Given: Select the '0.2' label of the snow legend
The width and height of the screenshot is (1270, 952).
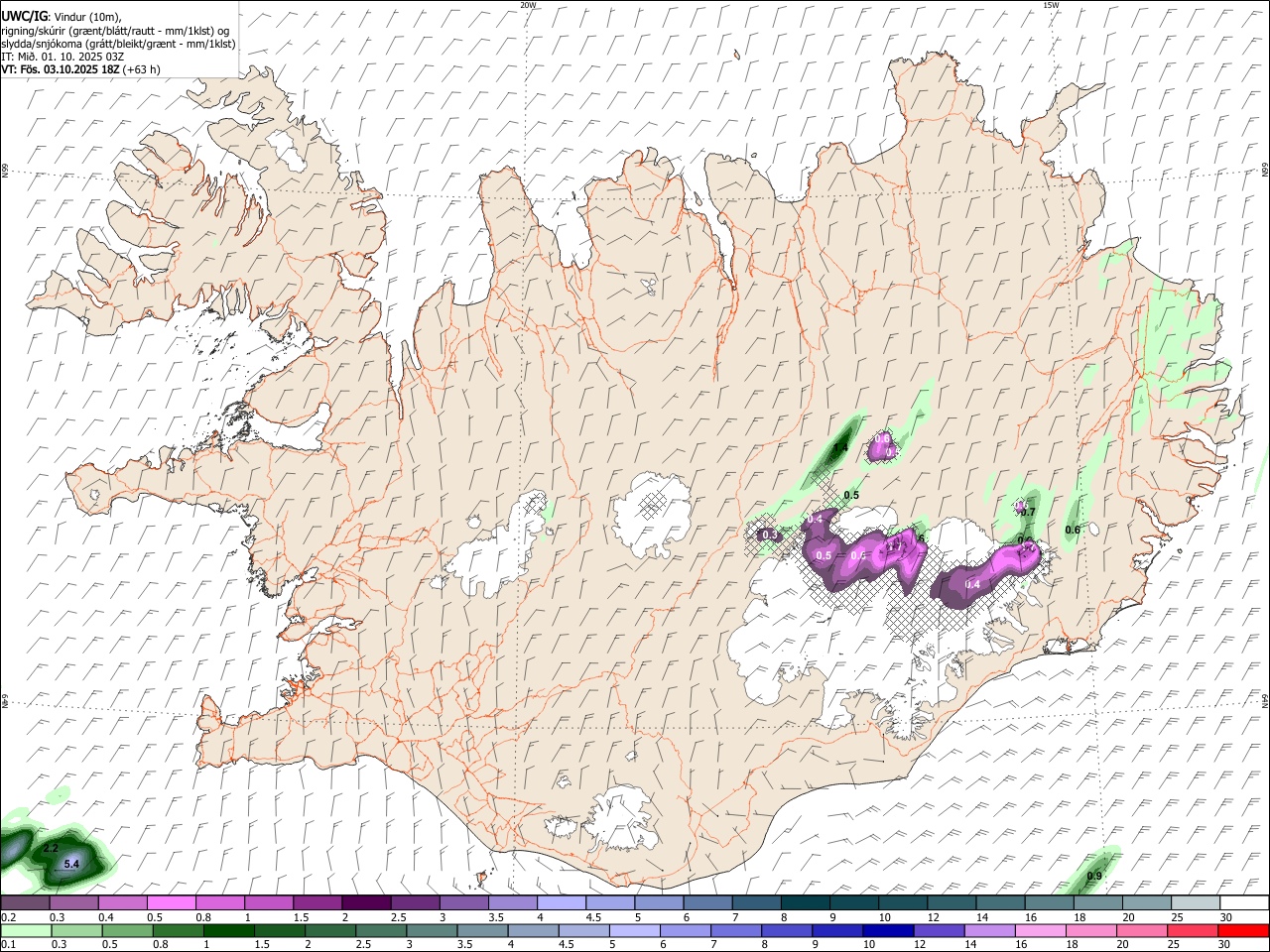Looking at the screenshot, I should pyautogui.click(x=7, y=917).
